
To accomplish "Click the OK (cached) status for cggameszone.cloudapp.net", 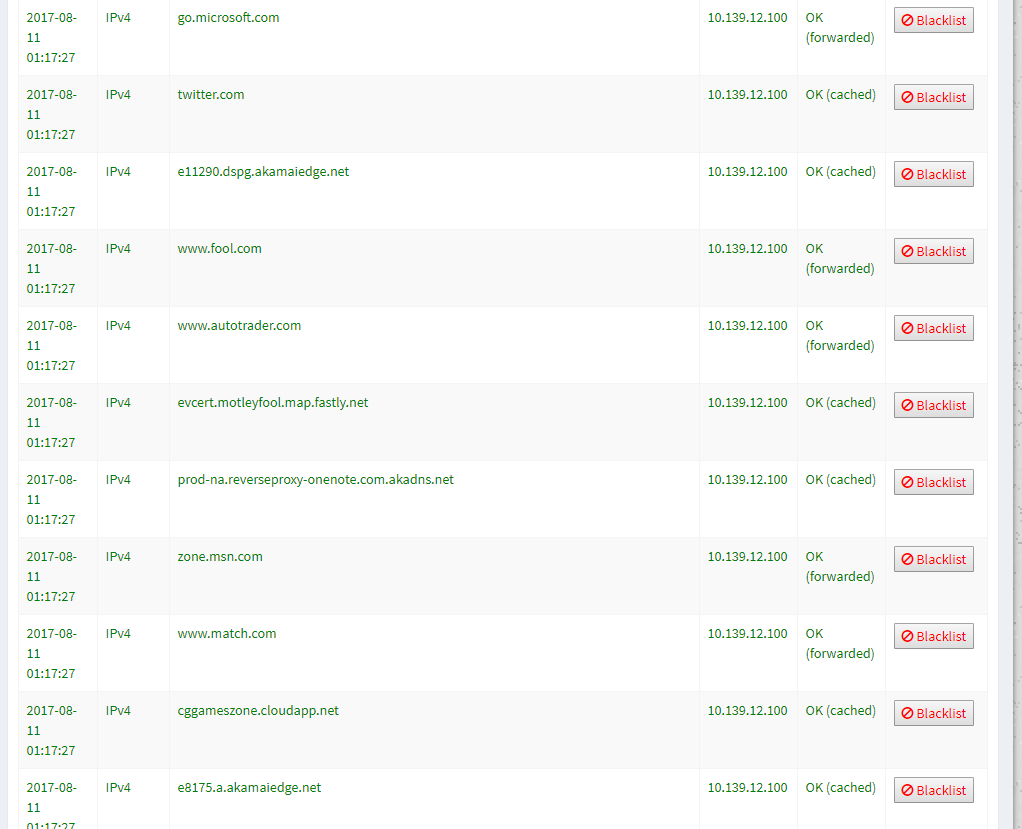I will point(840,711).
